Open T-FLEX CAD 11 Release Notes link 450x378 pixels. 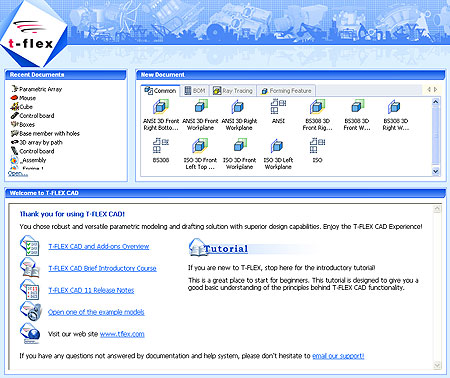[x=91, y=290]
